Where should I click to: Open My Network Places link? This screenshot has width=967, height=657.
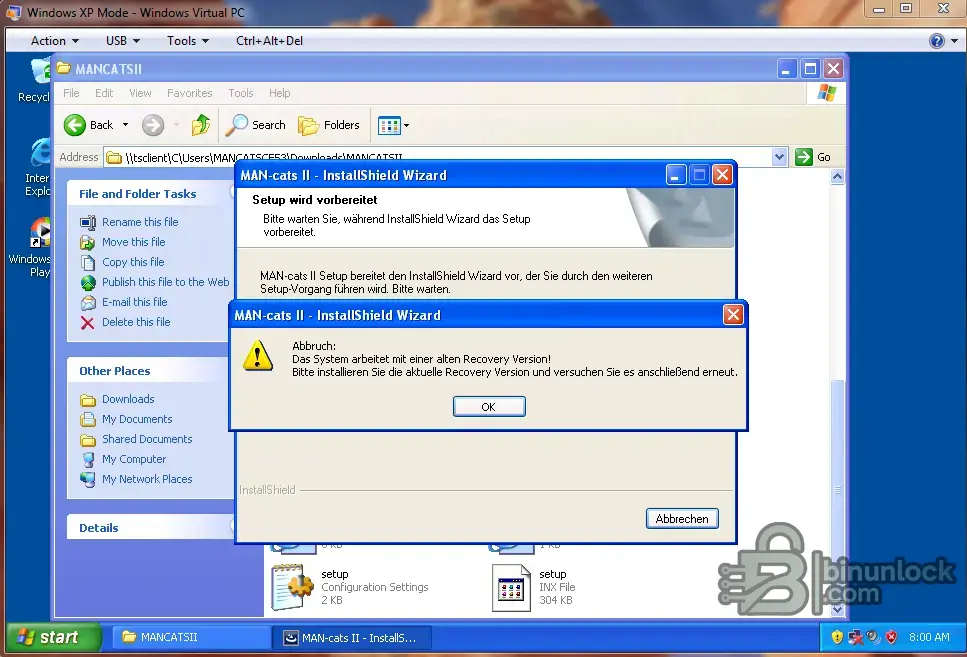coord(147,479)
